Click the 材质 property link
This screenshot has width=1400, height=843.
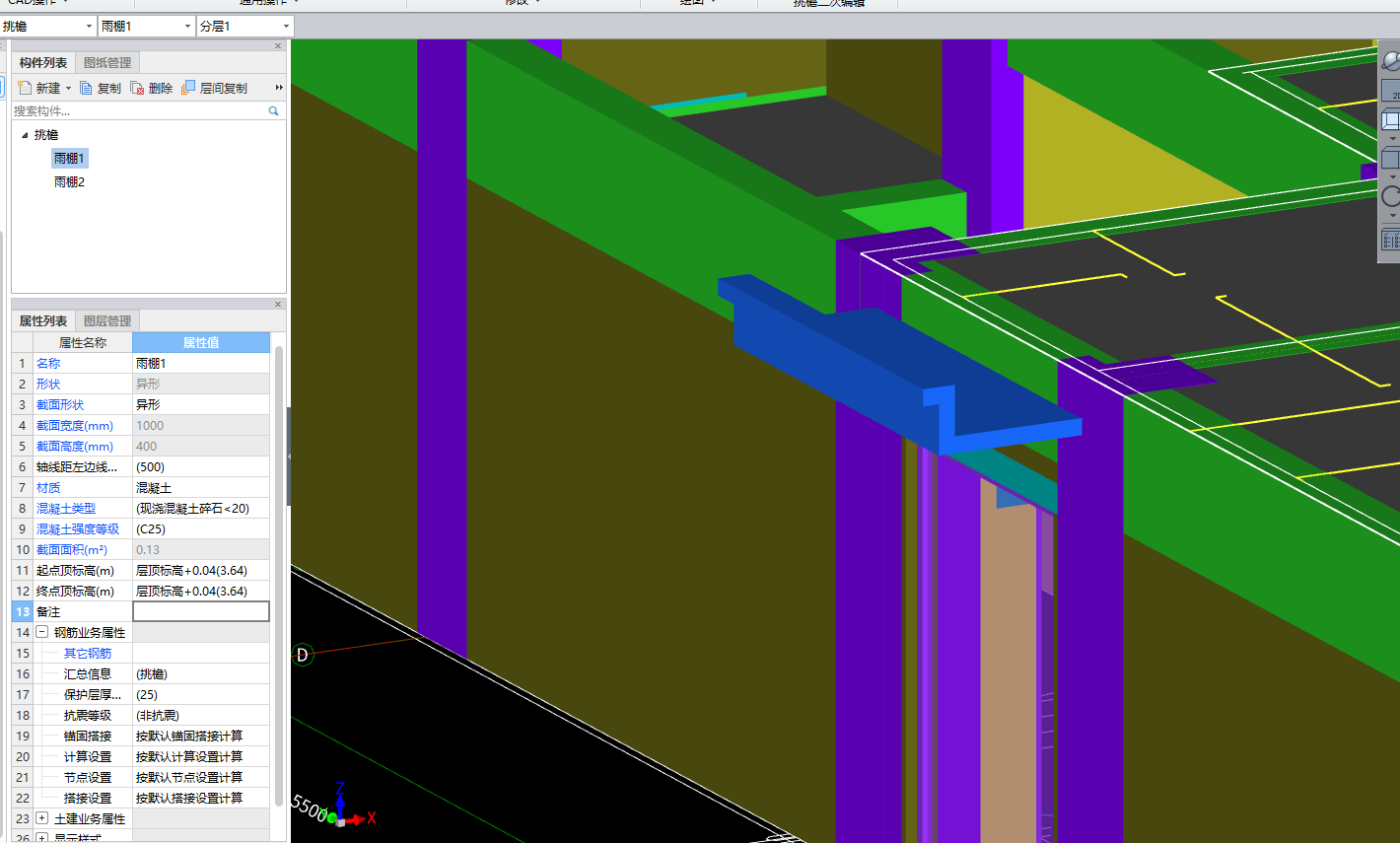point(48,488)
